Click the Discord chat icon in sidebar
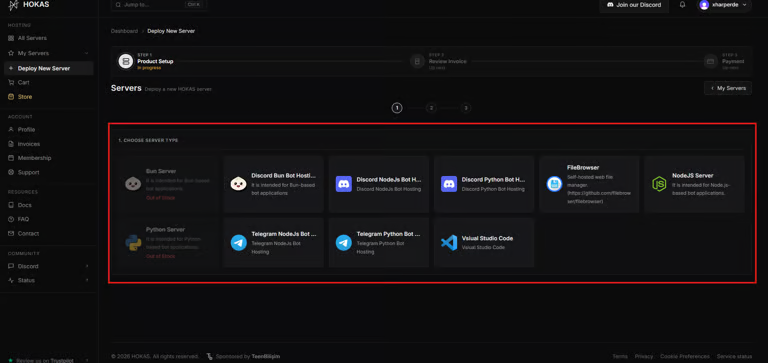Viewport: 768px width, 363px height. pyautogui.click(x=11, y=266)
